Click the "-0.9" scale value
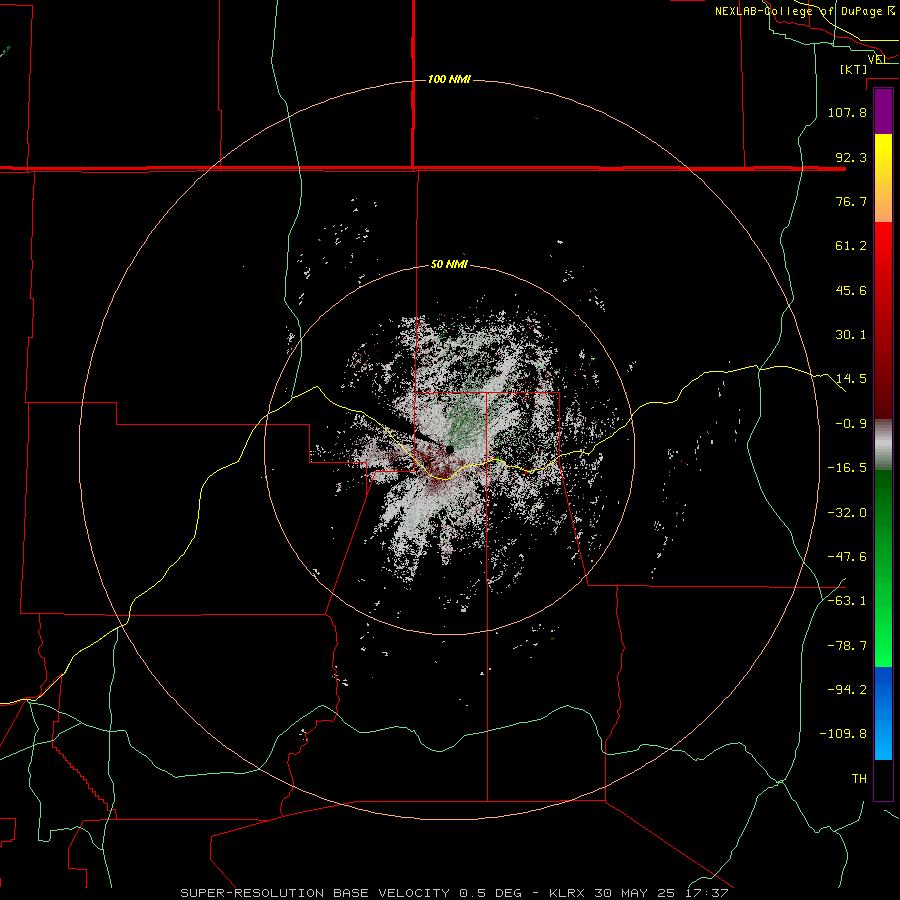This screenshot has width=900, height=900. pyautogui.click(x=851, y=424)
